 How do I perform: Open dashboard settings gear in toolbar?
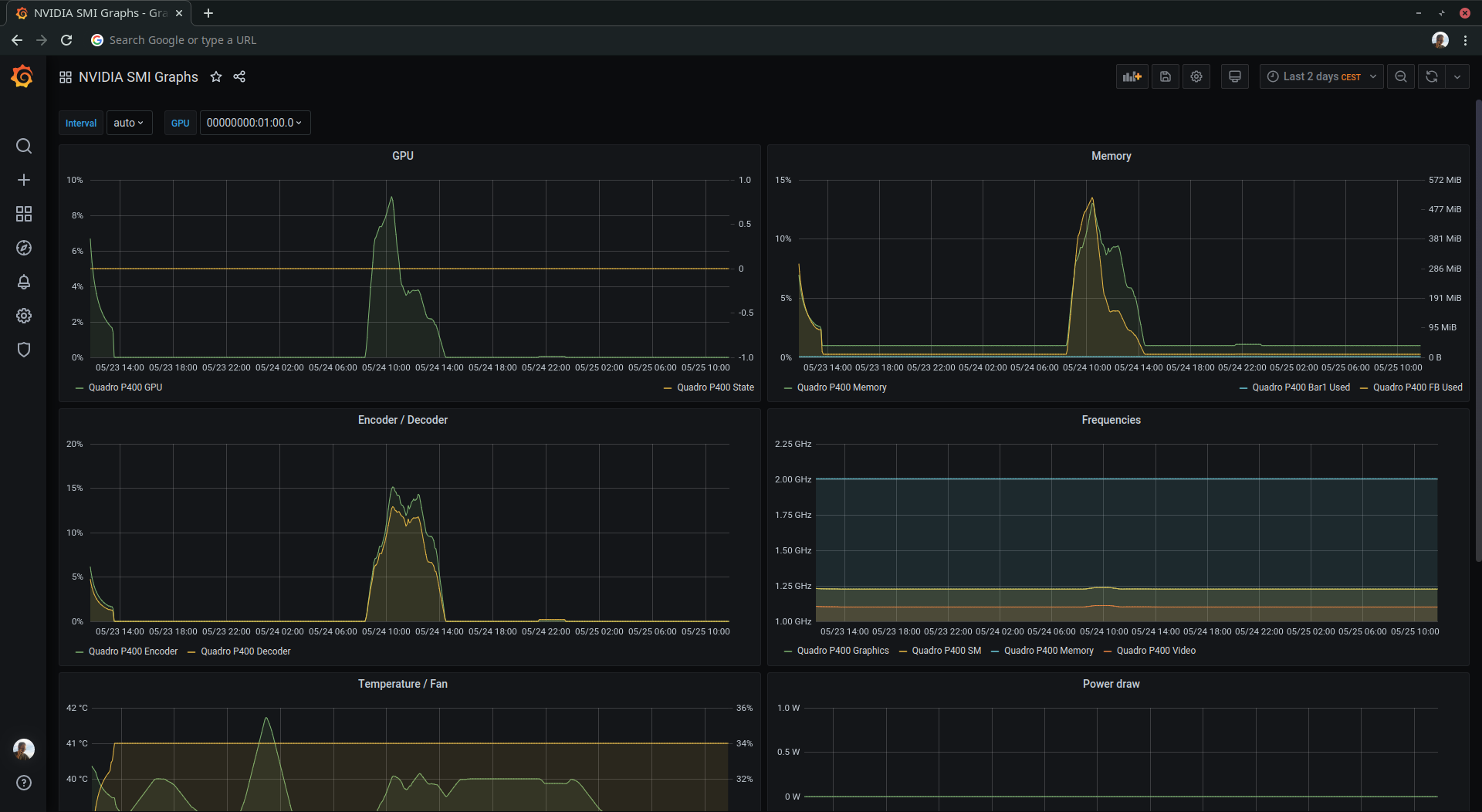(x=1196, y=76)
